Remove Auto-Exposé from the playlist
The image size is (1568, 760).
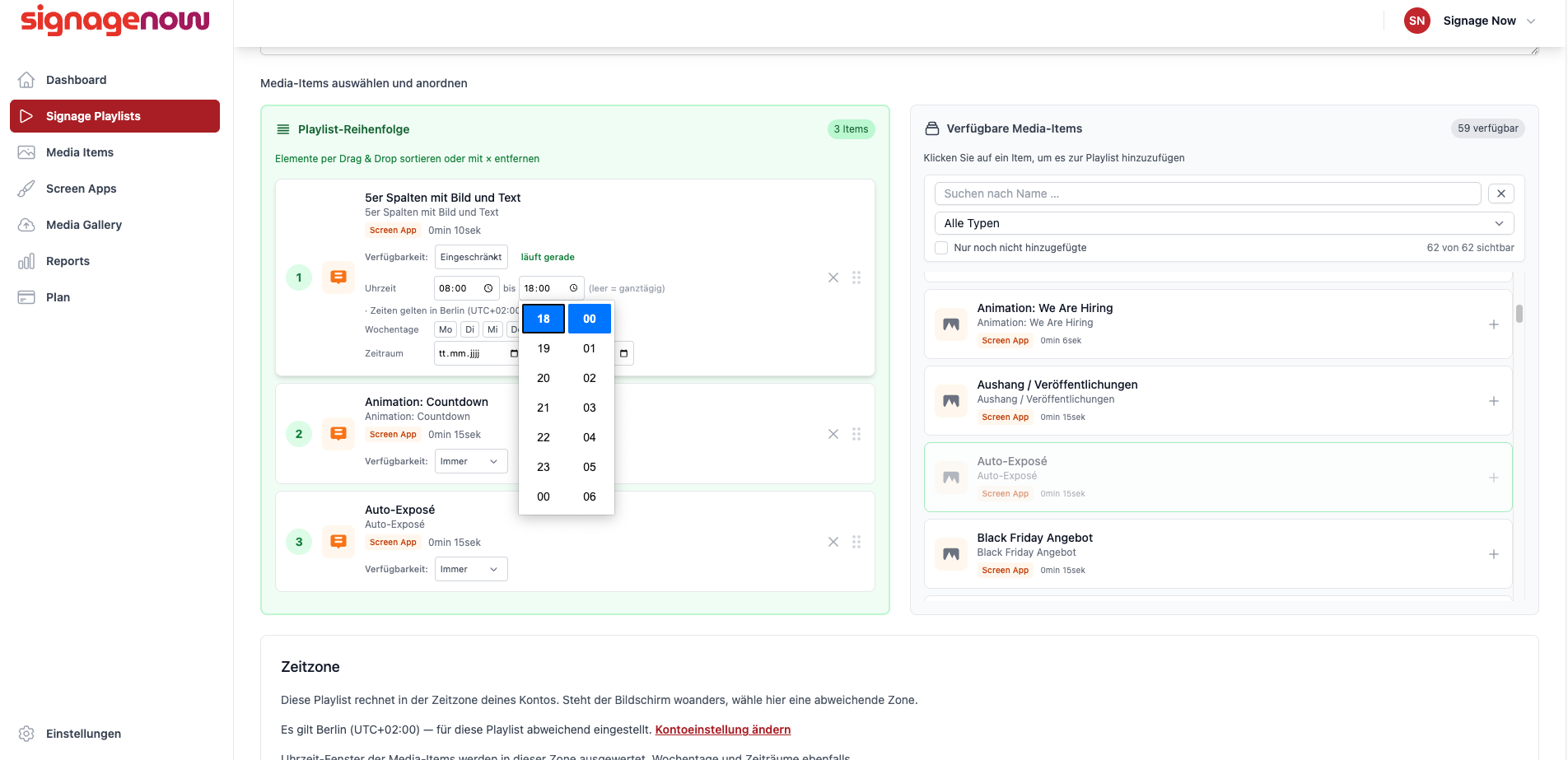pyautogui.click(x=833, y=542)
